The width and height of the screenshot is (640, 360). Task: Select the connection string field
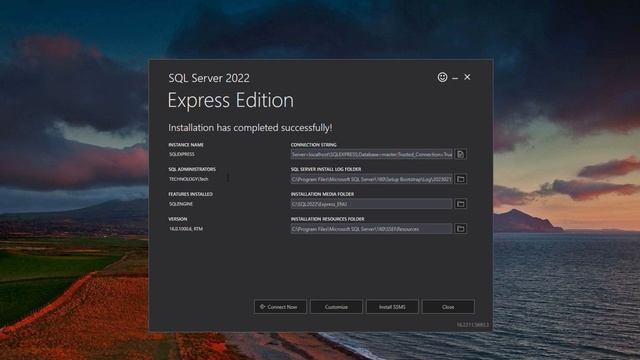(x=371, y=154)
